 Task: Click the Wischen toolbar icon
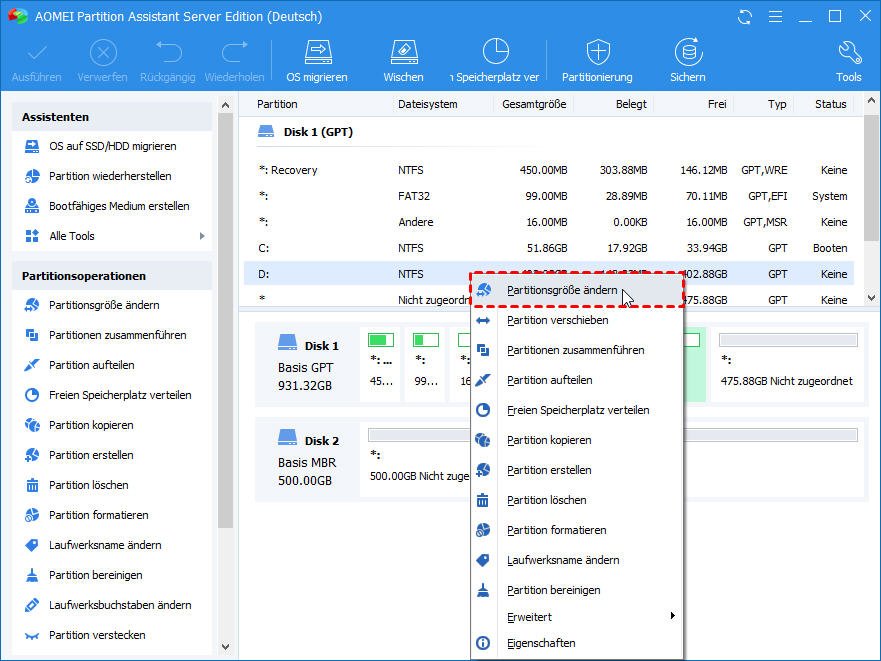tap(403, 60)
